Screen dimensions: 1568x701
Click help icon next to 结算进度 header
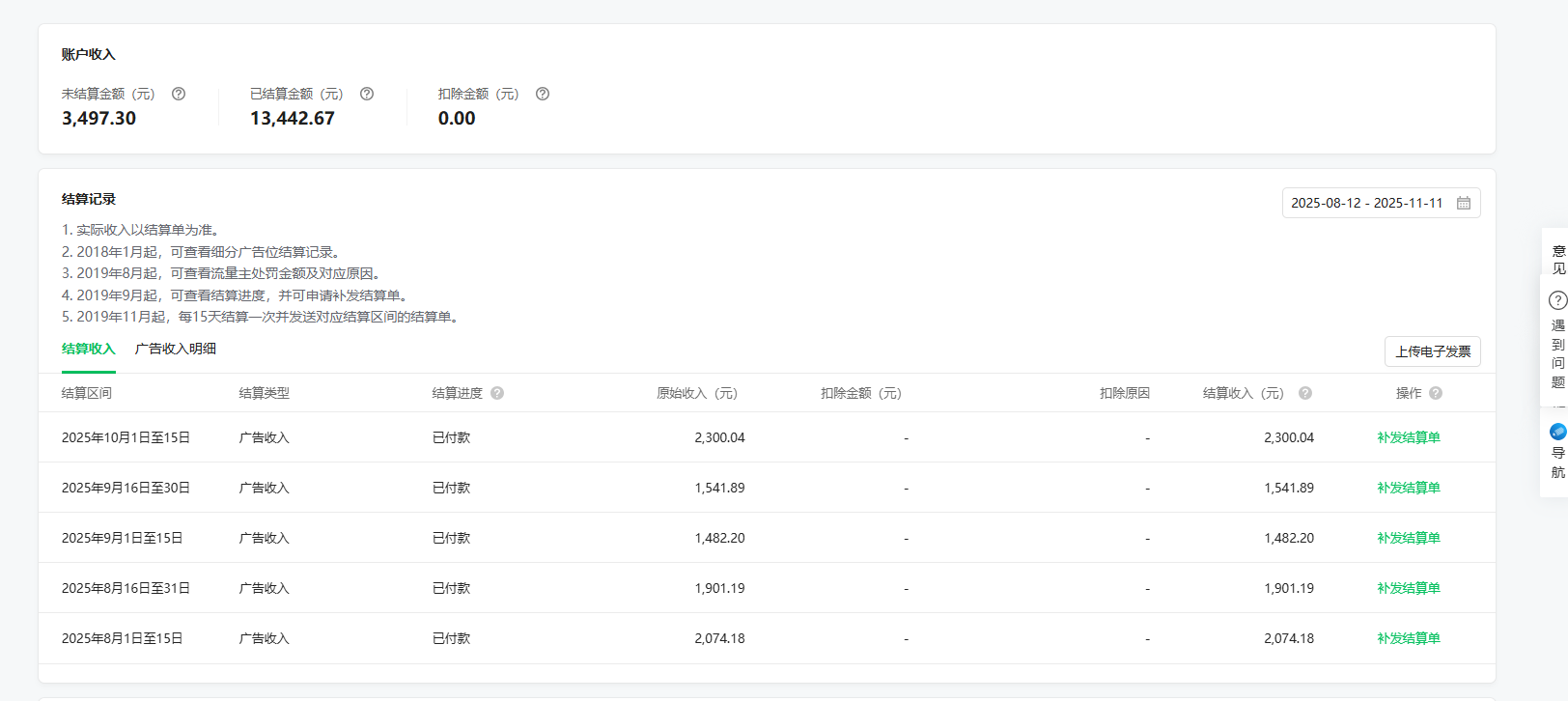tap(497, 393)
